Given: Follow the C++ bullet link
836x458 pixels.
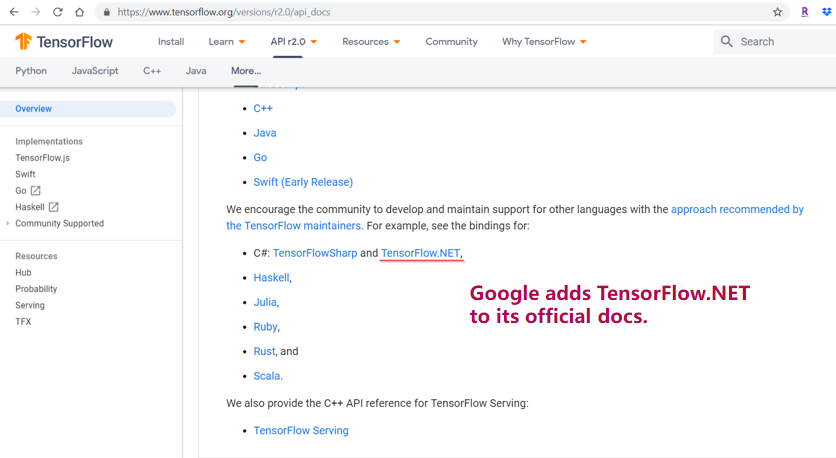Looking at the screenshot, I should click(x=263, y=108).
